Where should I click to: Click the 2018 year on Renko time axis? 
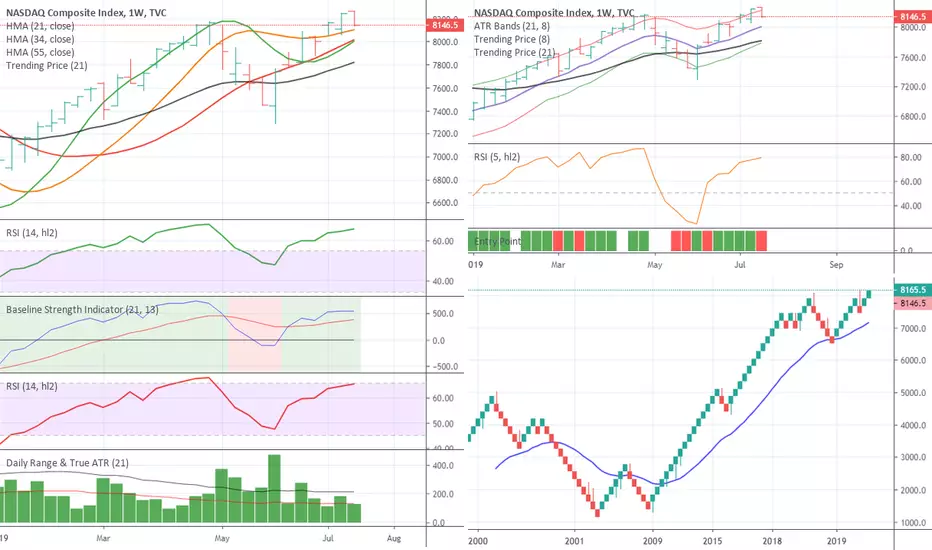click(x=772, y=541)
